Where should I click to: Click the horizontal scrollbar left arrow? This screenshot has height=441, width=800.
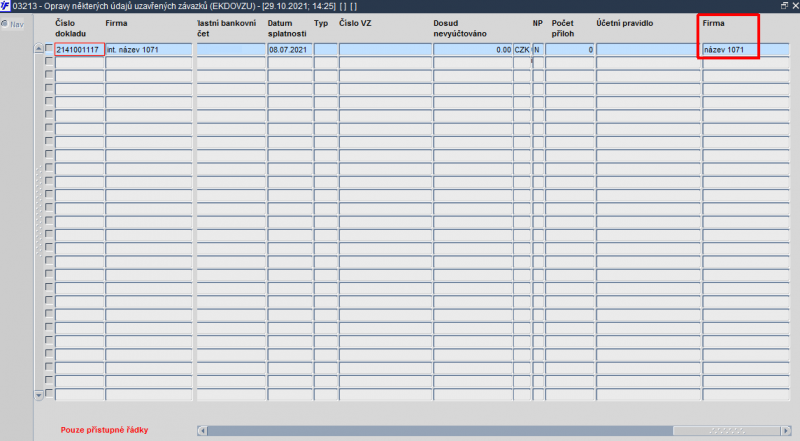tap(203, 430)
